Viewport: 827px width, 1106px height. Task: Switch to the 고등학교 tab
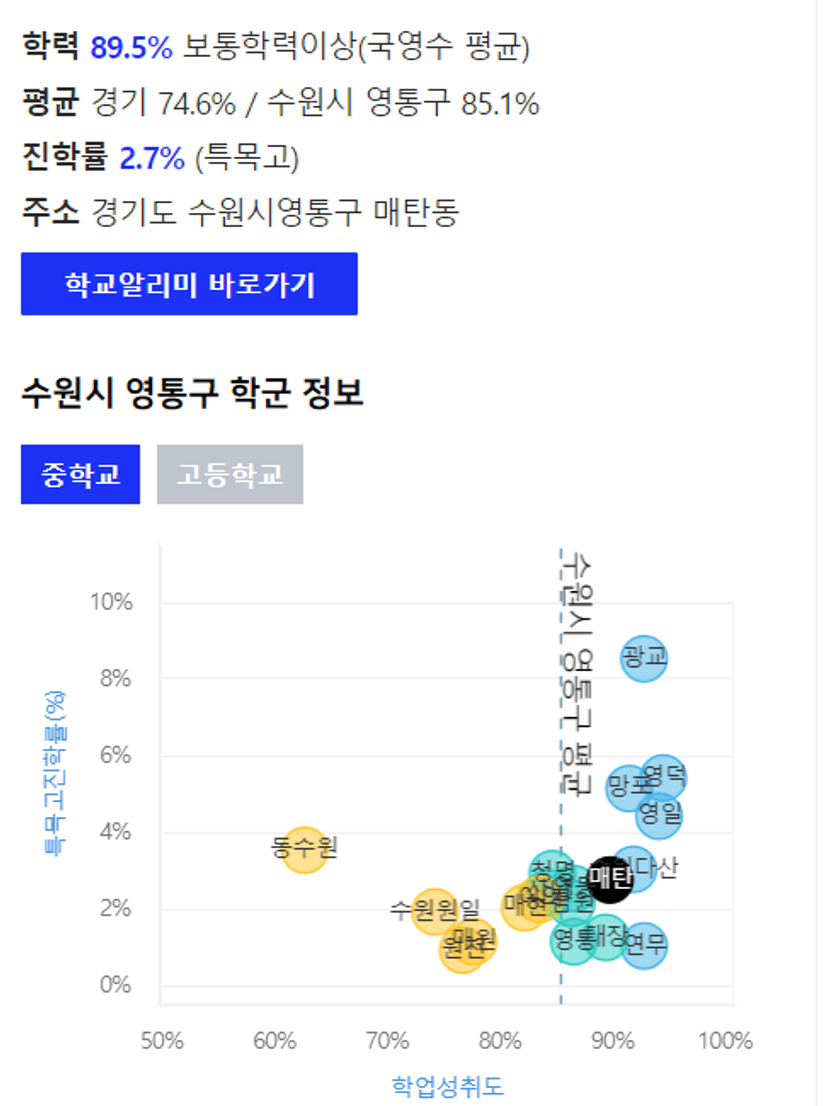click(x=230, y=474)
